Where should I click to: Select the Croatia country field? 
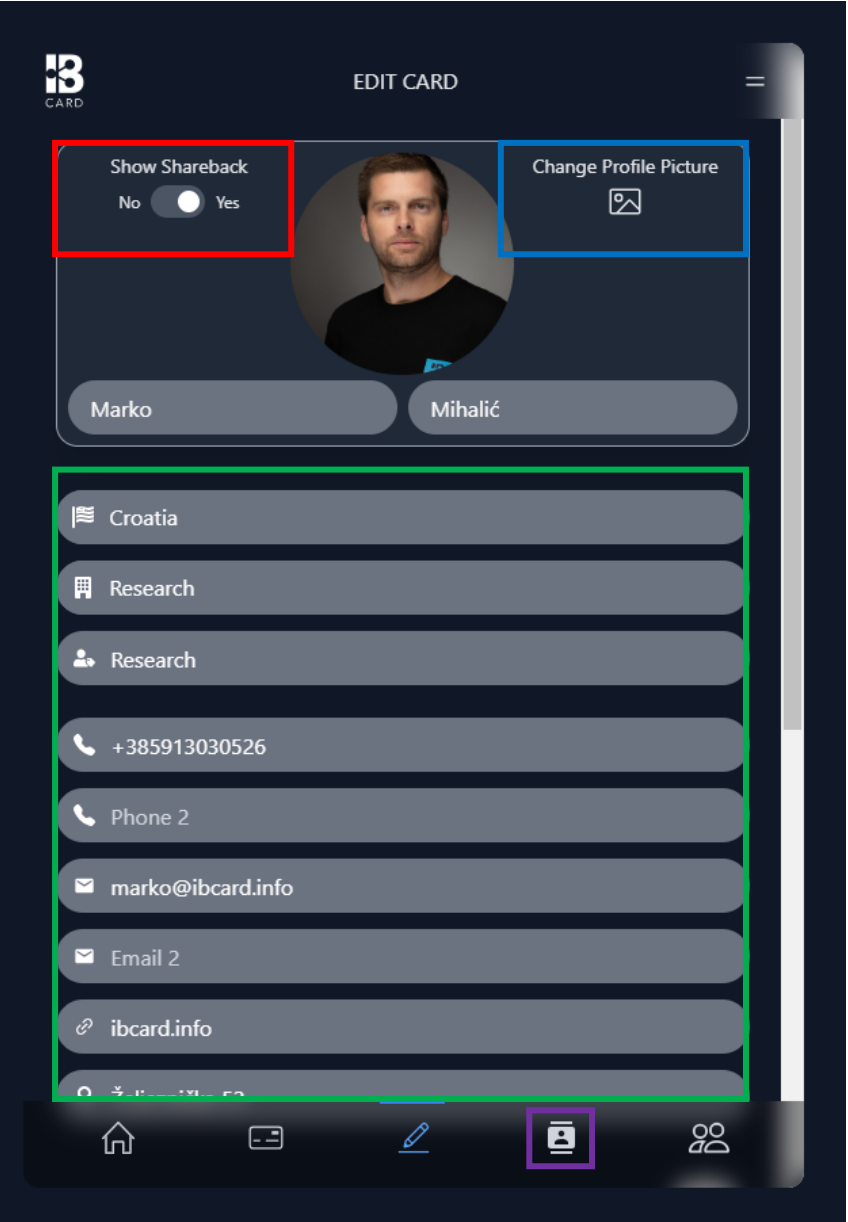point(402,517)
